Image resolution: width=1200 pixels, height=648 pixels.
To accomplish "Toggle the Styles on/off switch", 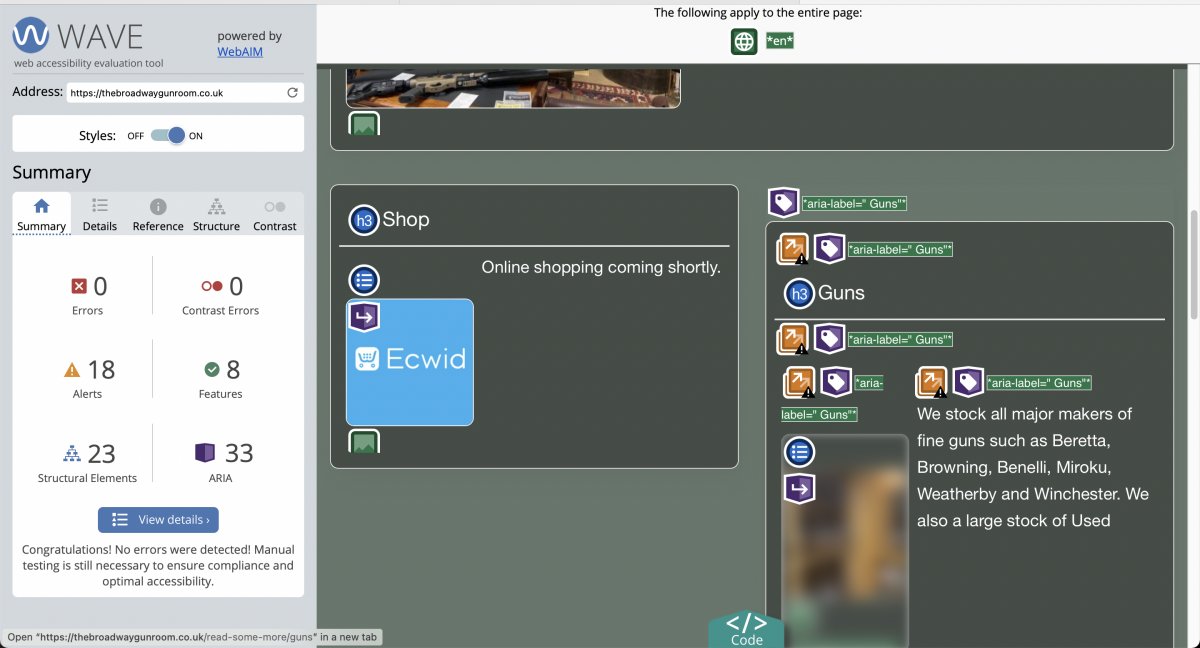I will pyautogui.click(x=168, y=135).
